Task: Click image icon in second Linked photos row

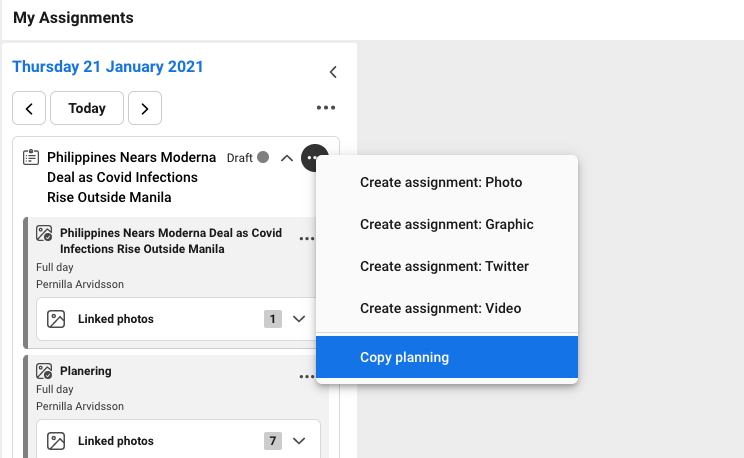Action: pos(57,441)
